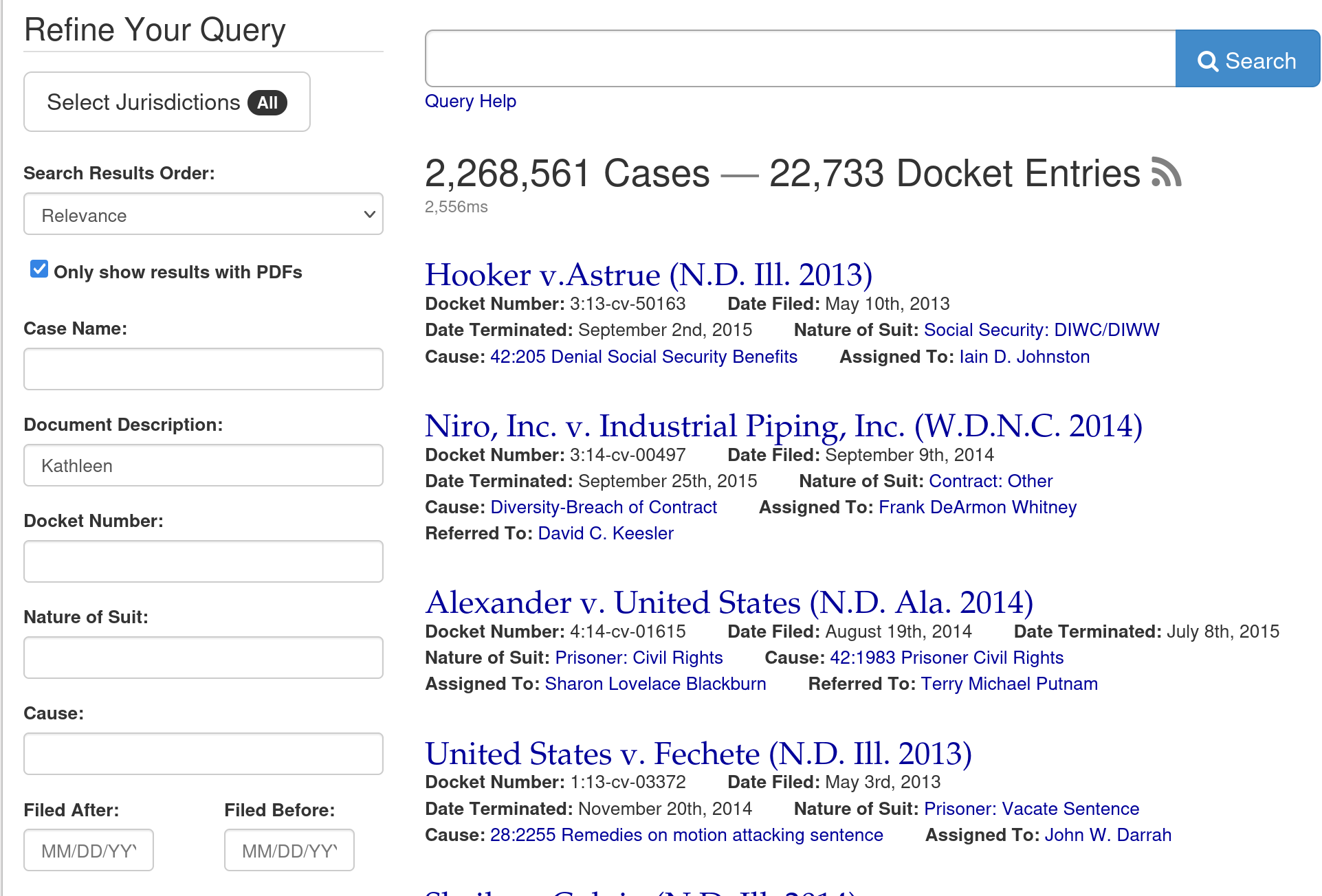Click the Filed After date field
Screen dimensions: 1322x896
coord(88,850)
